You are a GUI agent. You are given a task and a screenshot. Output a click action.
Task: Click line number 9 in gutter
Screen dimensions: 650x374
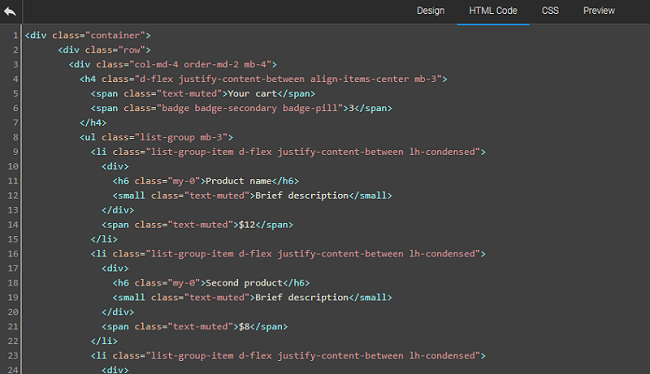[15, 152]
